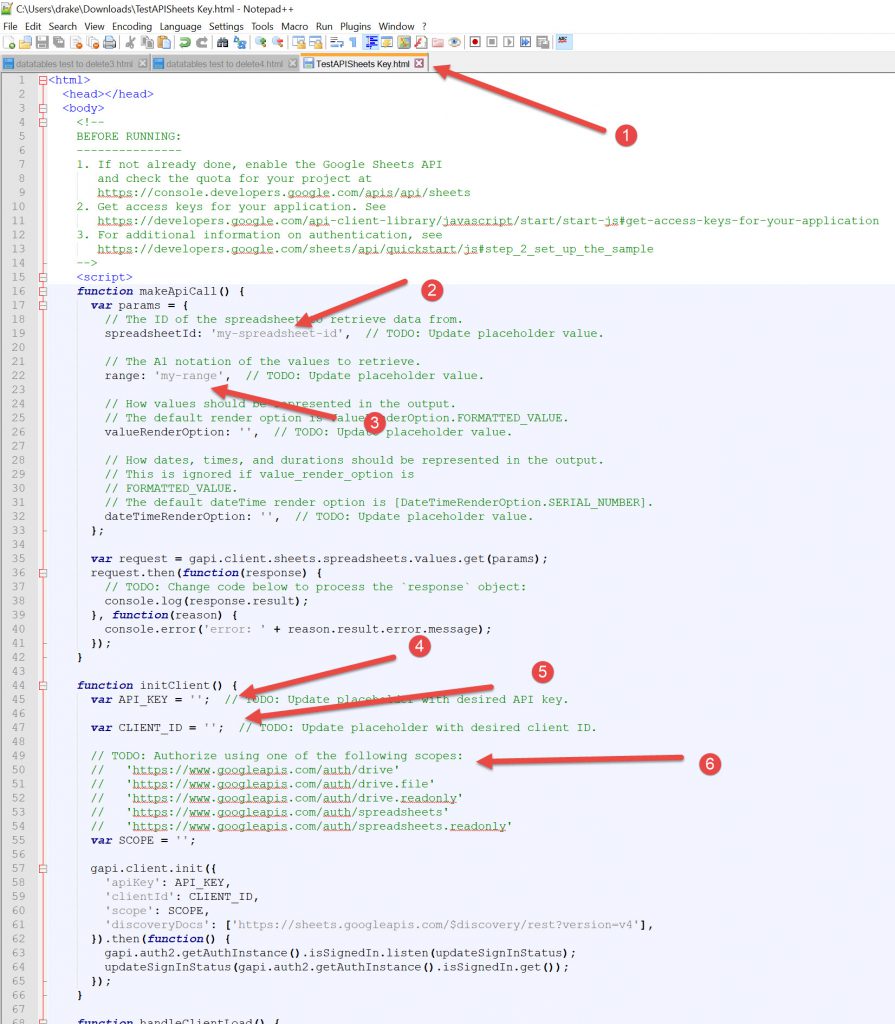Switch to datatables test to delete3.html tab
Viewport: 895px width, 1024px height.
(73, 63)
